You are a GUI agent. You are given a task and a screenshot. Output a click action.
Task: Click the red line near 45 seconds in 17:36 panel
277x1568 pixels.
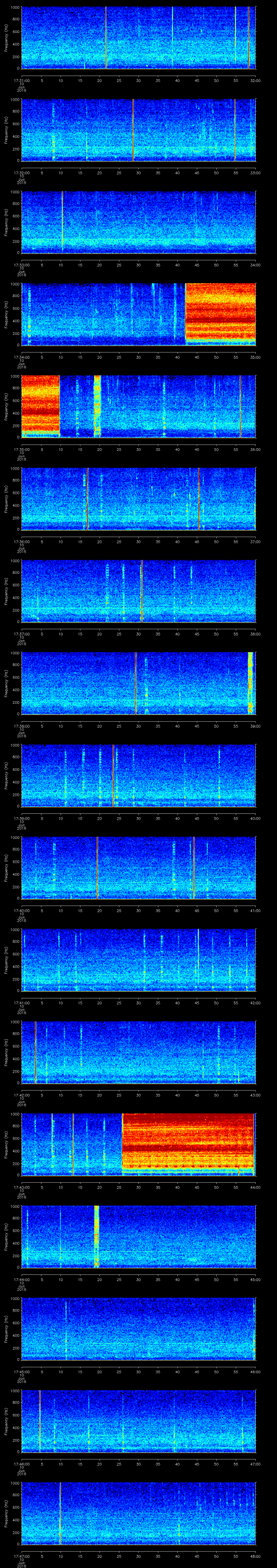coord(199,499)
